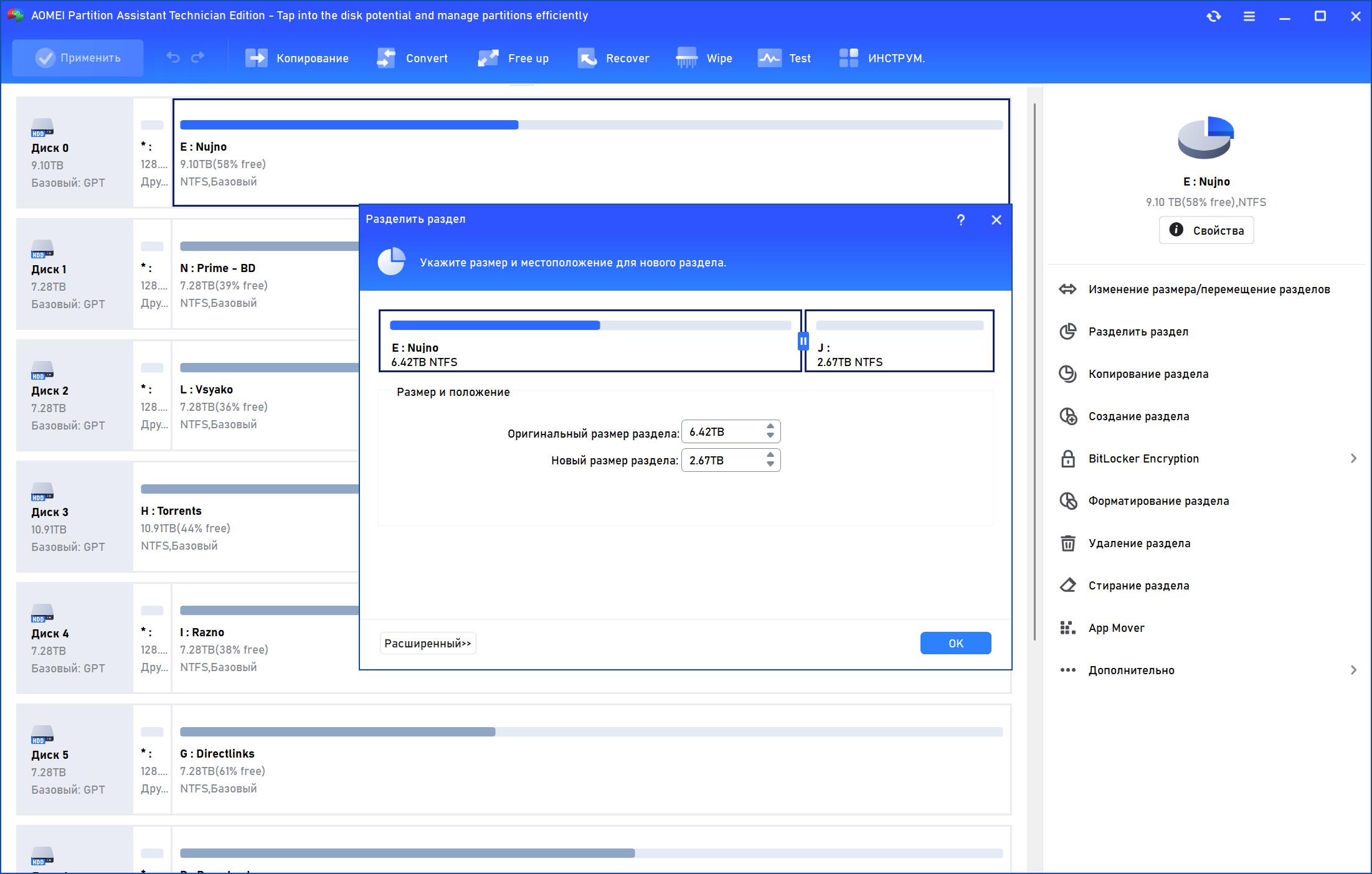Click the App Mover icon

coord(1068,628)
